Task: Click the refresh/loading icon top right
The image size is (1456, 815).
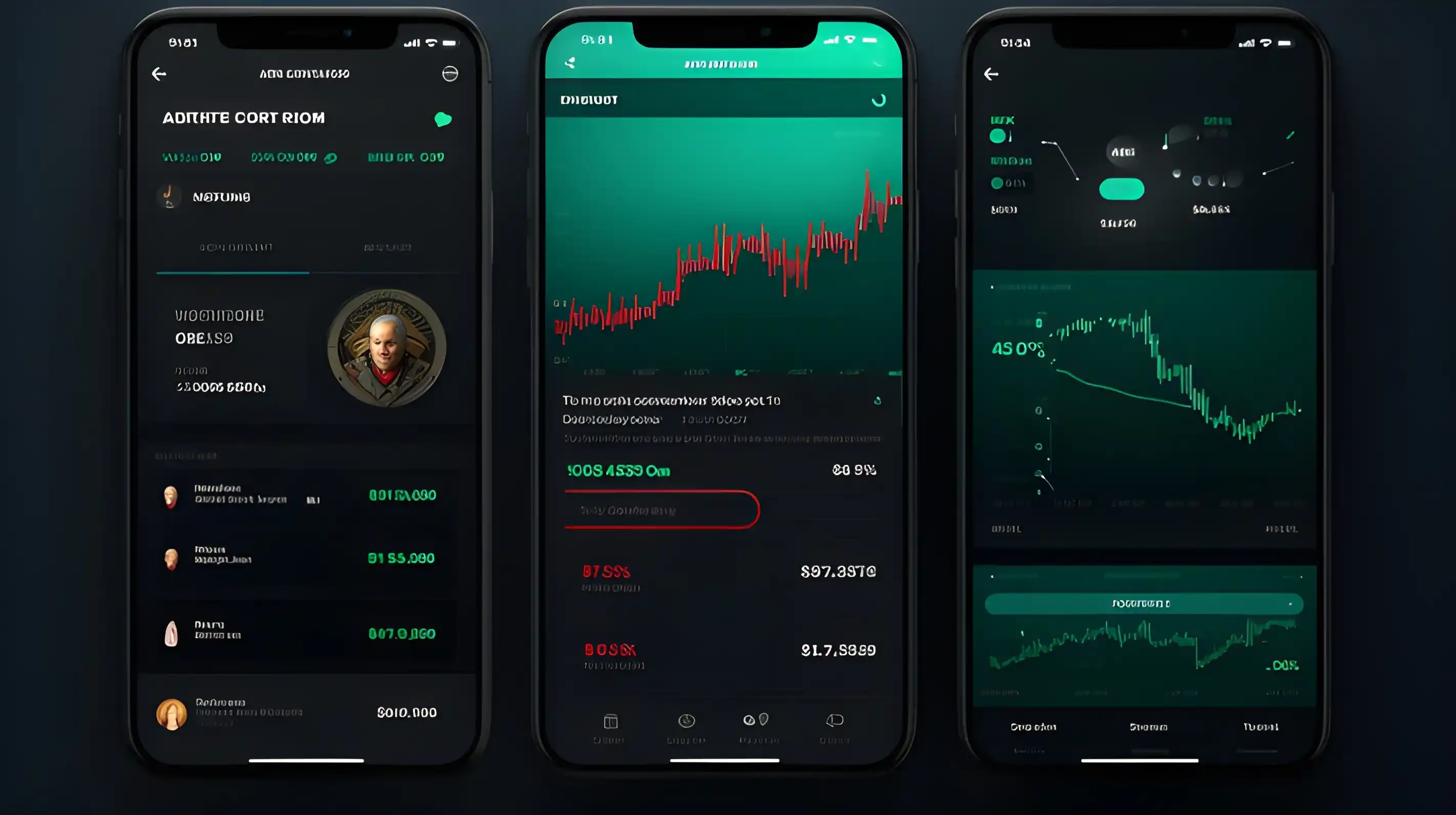Action: pos(877,99)
